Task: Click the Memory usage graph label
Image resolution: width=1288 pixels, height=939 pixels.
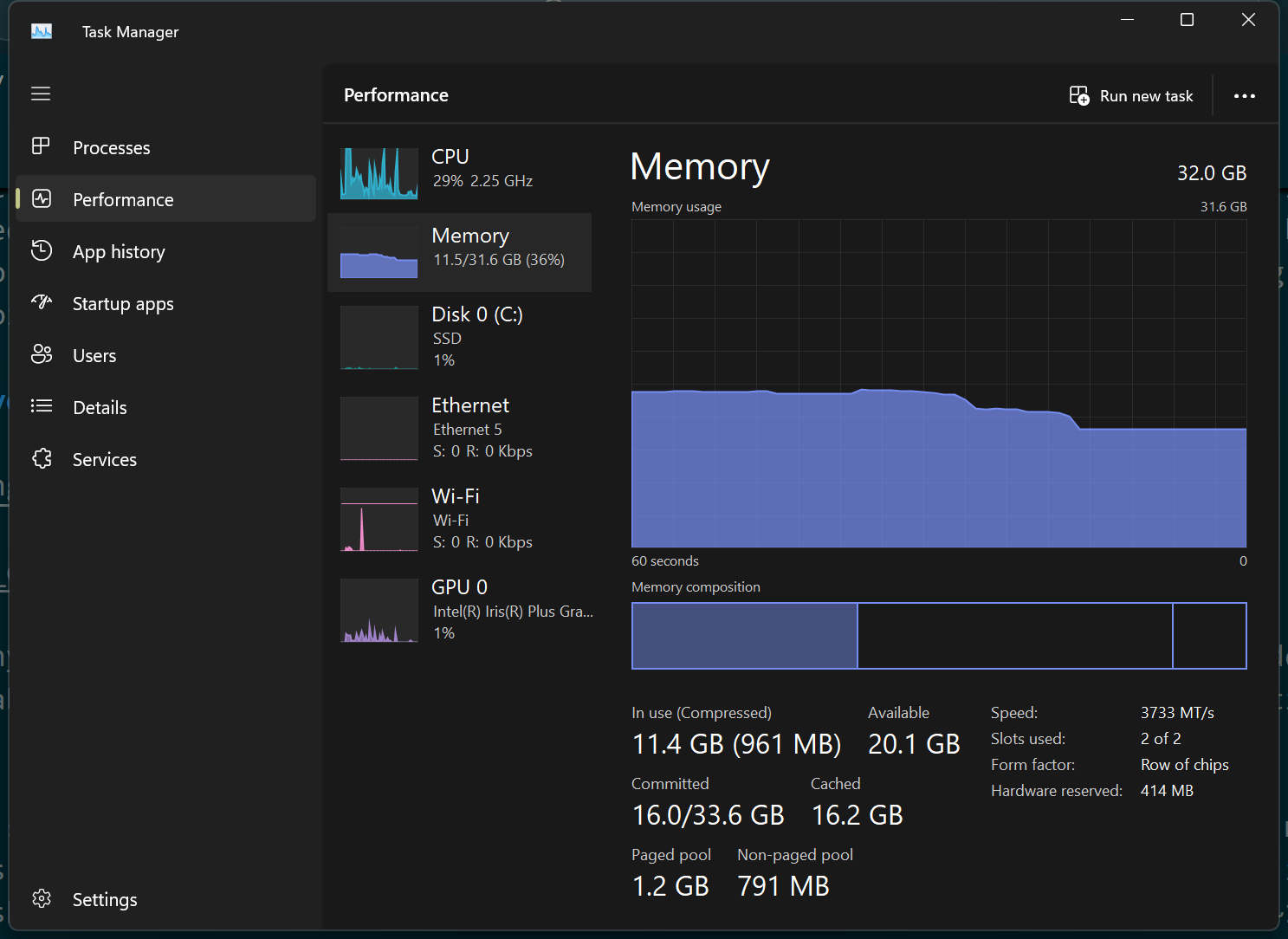Action: click(676, 207)
